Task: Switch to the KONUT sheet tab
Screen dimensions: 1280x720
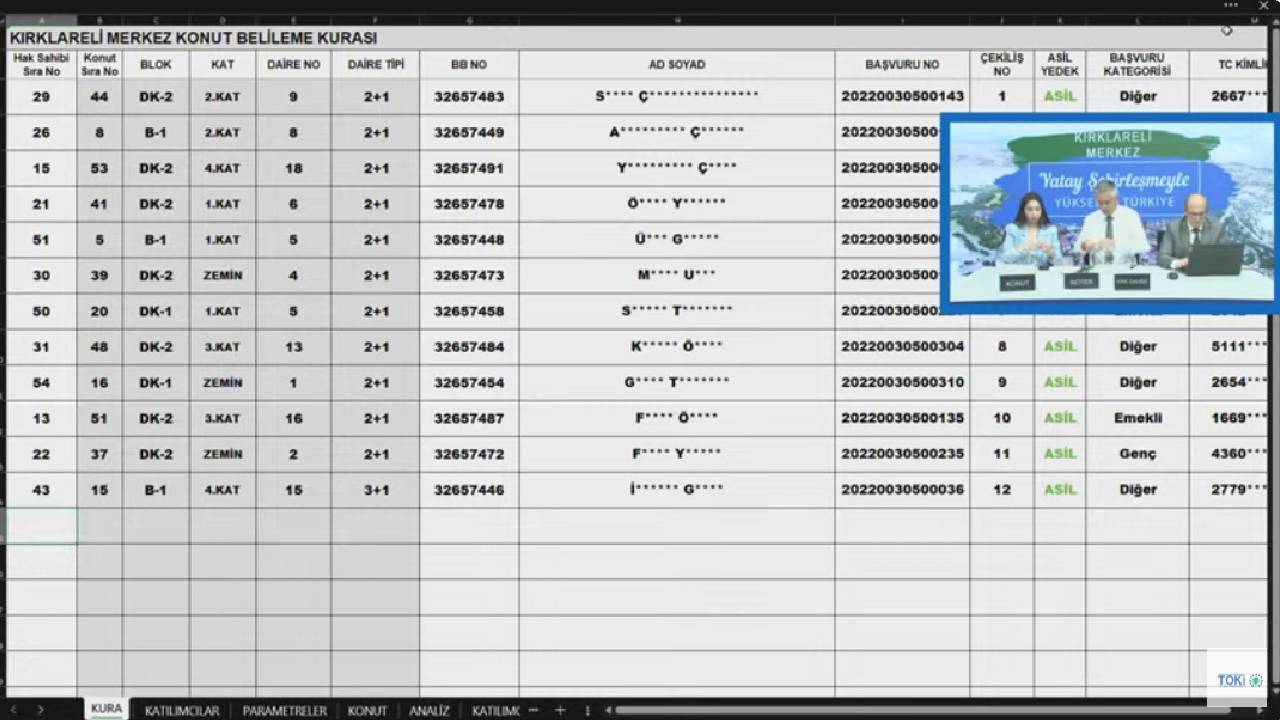Action: 367,711
